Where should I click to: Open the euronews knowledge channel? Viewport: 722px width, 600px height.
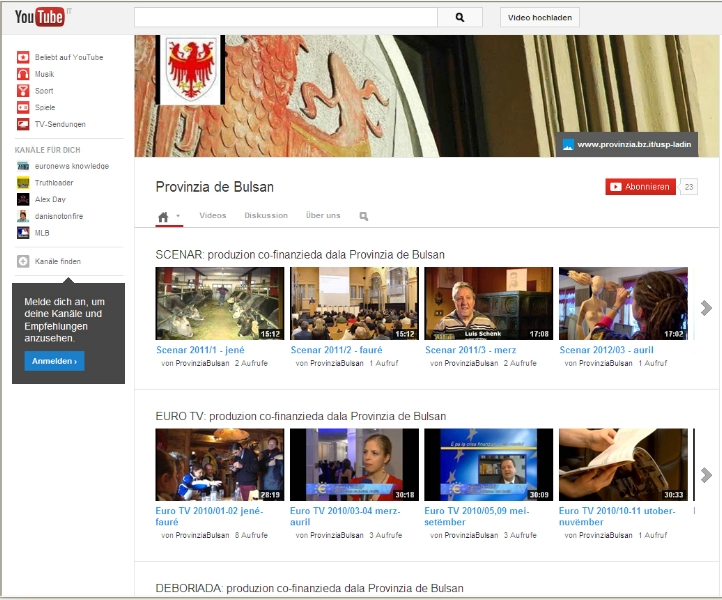click(x=70, y=166)
